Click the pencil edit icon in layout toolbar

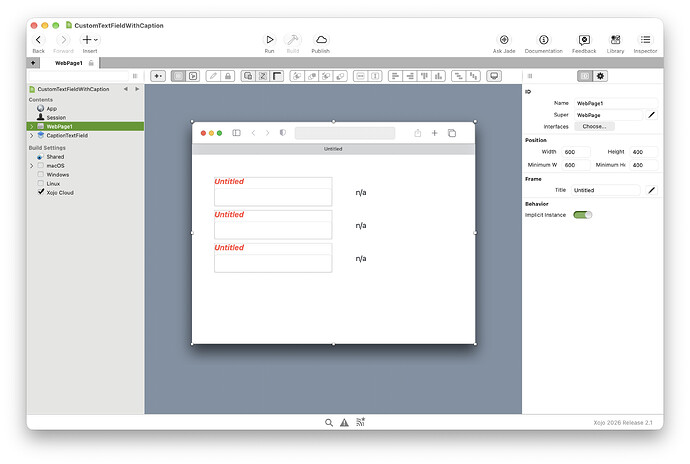click(x=213, y=76)
